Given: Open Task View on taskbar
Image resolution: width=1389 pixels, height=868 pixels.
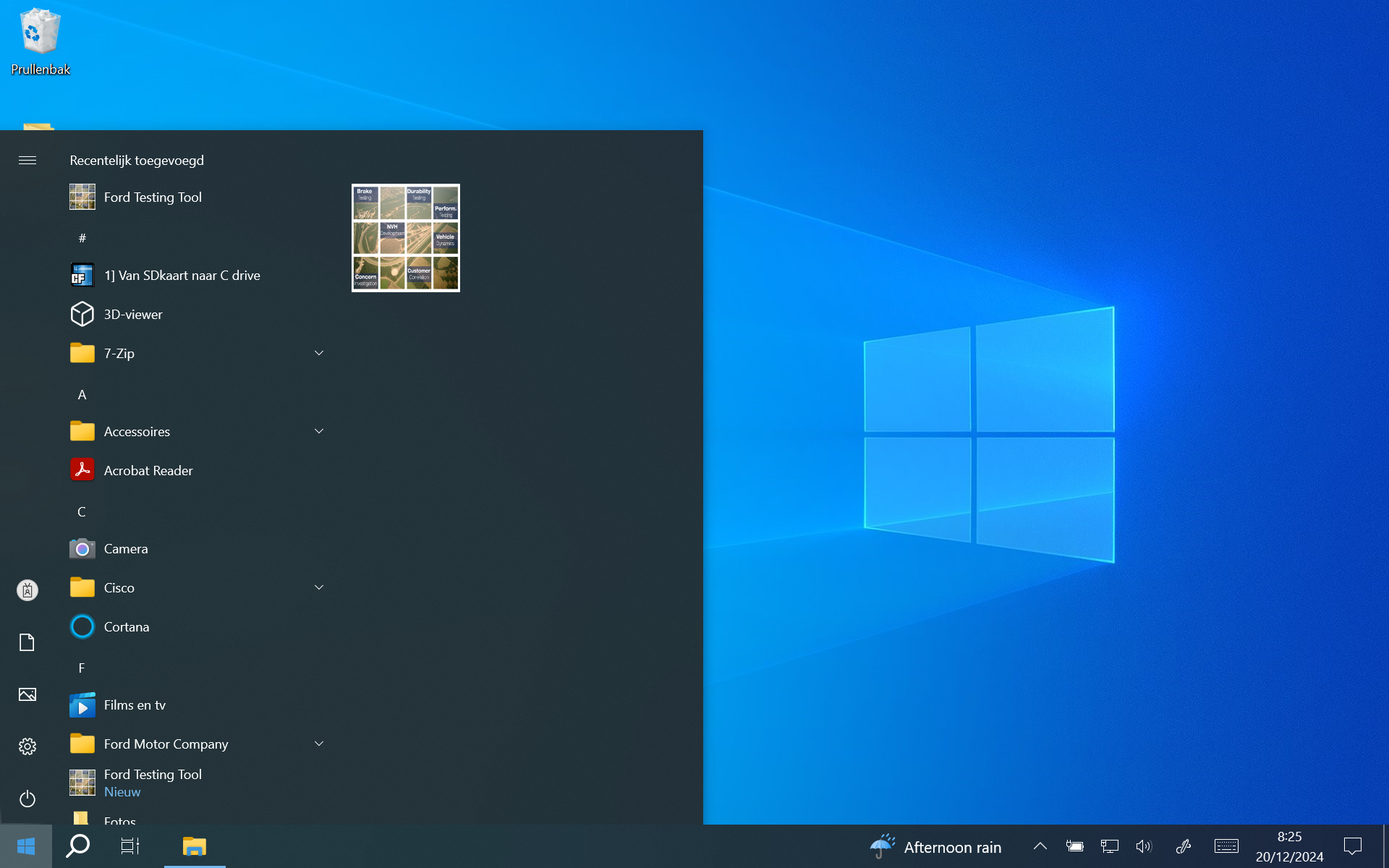Looking at the screenshot, I should coord(130,846).
